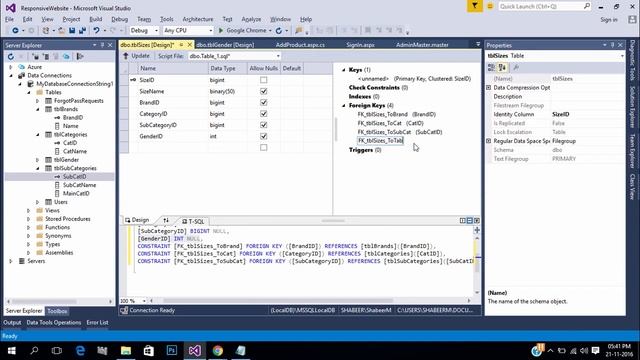Collapse the tblBrands table node

click(x=38, y=109)
